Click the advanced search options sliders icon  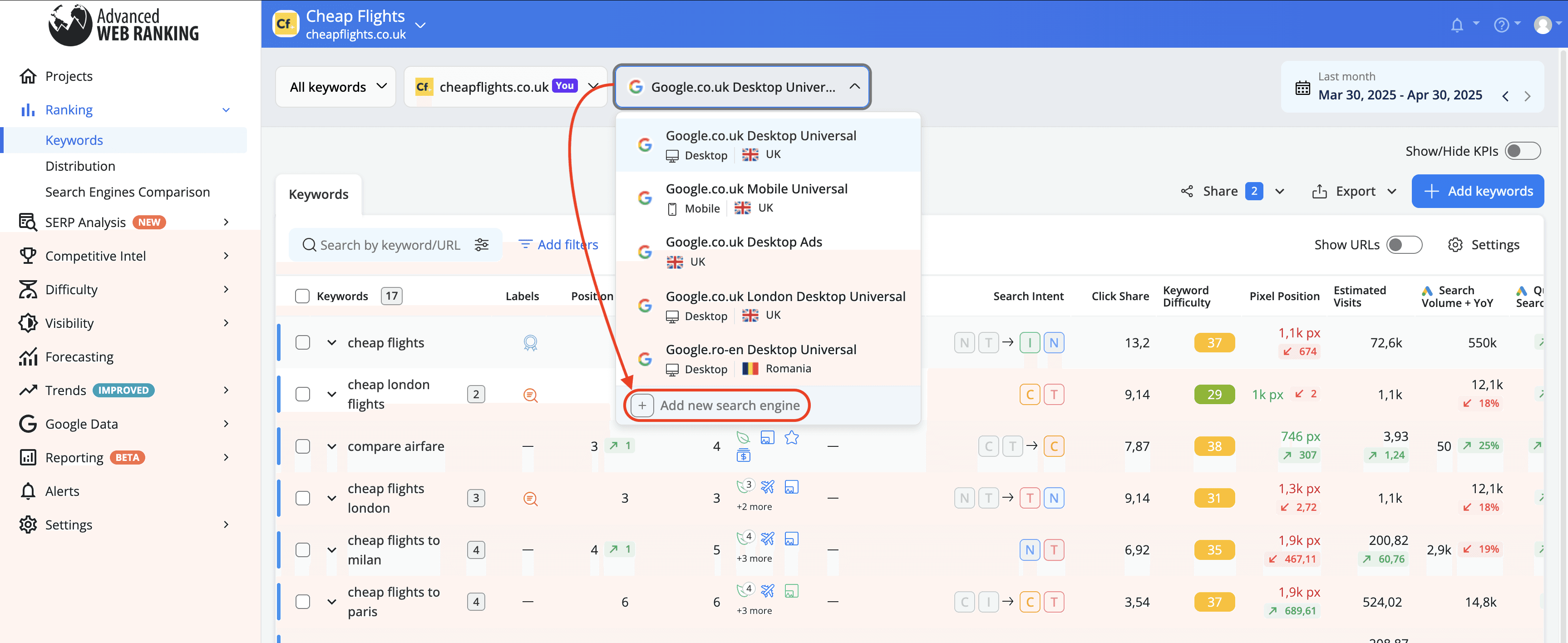(x=482, y=245)
